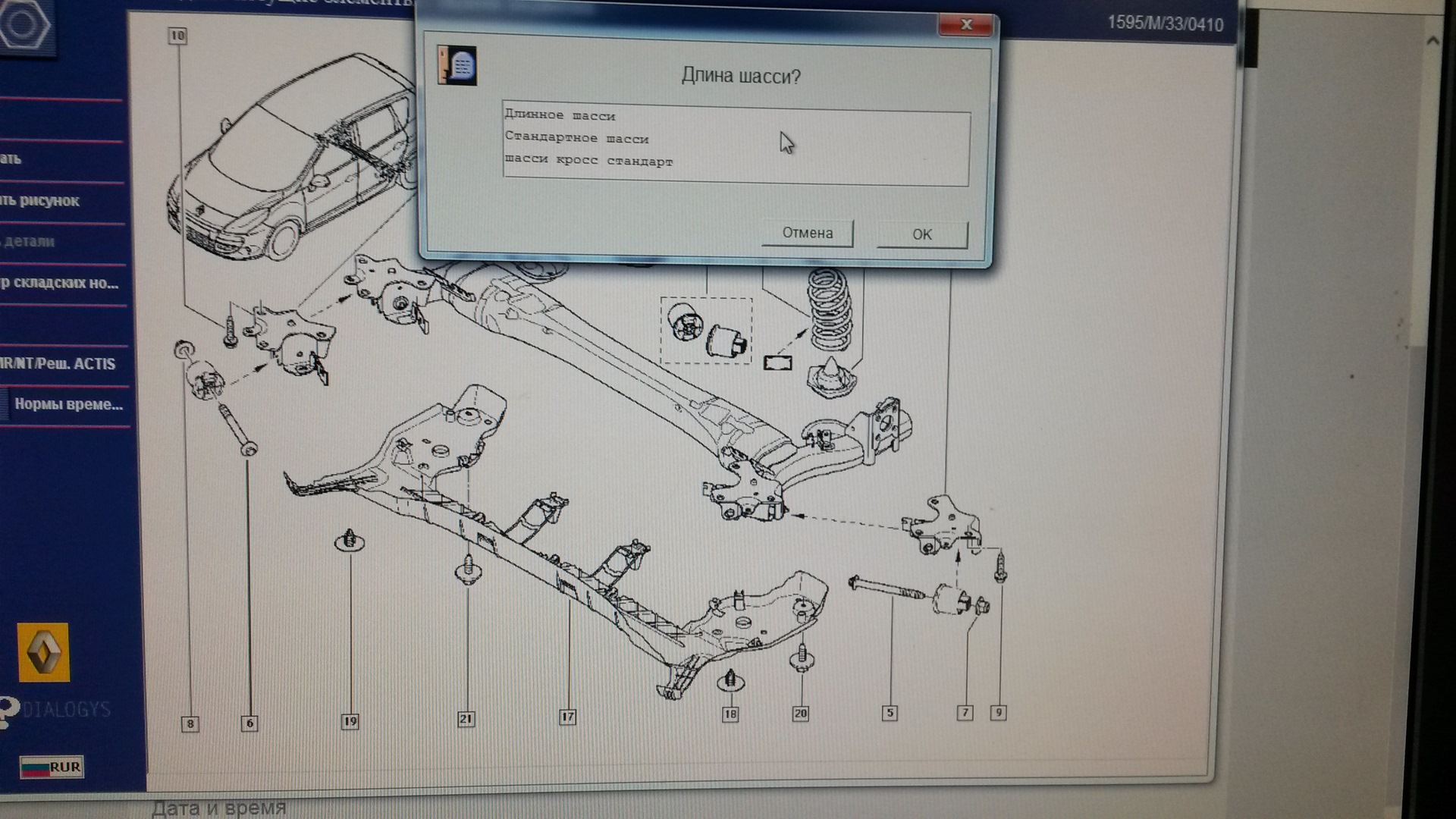Click the Dialogys question mark logo

pos(8,711)
